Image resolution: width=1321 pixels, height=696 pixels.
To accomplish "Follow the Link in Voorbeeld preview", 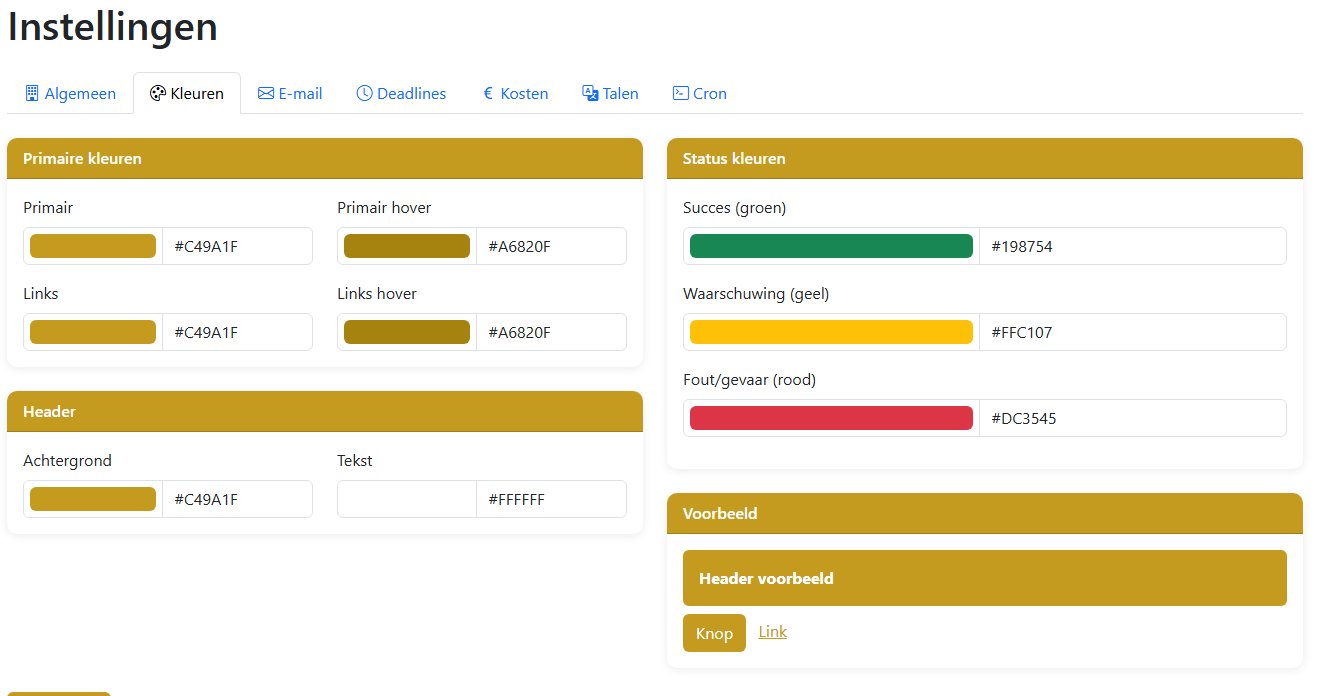I will pos(773,632).
